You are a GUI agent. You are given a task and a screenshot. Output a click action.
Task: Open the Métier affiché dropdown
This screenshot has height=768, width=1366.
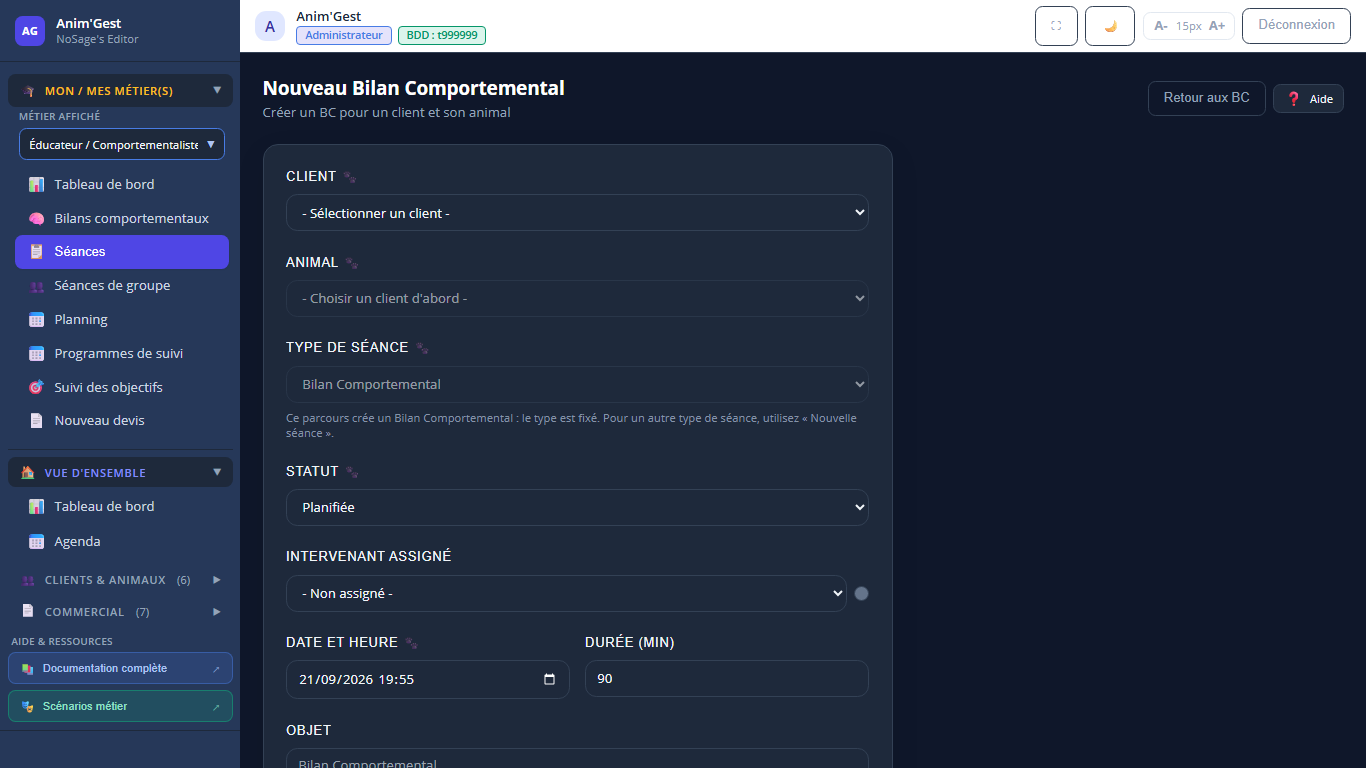(122, 144)
